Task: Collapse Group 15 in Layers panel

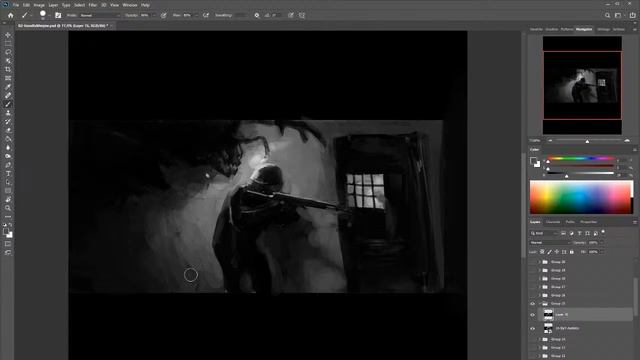Action: click(x=539, y=304)
